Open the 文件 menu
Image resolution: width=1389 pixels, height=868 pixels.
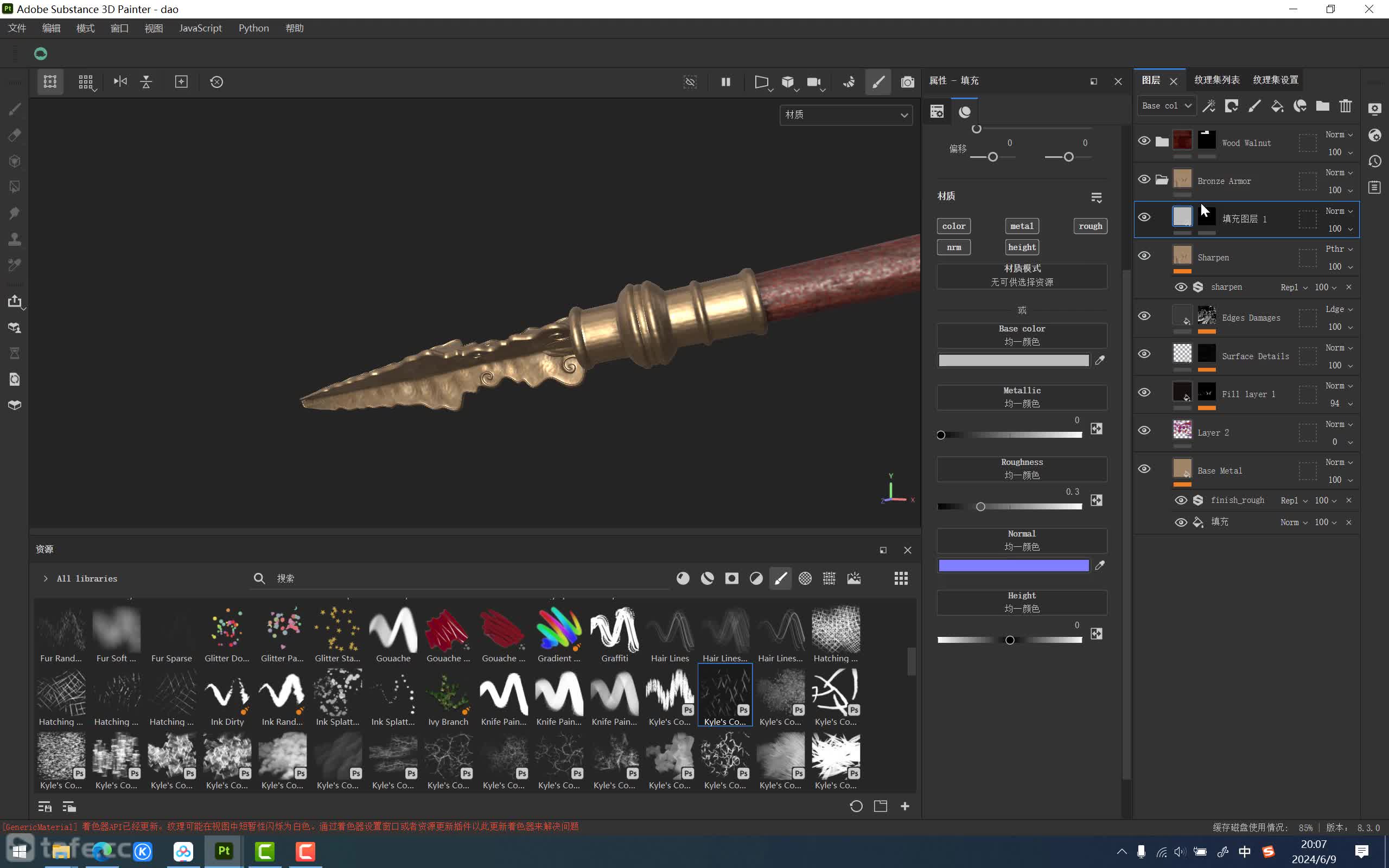(17, 28)
